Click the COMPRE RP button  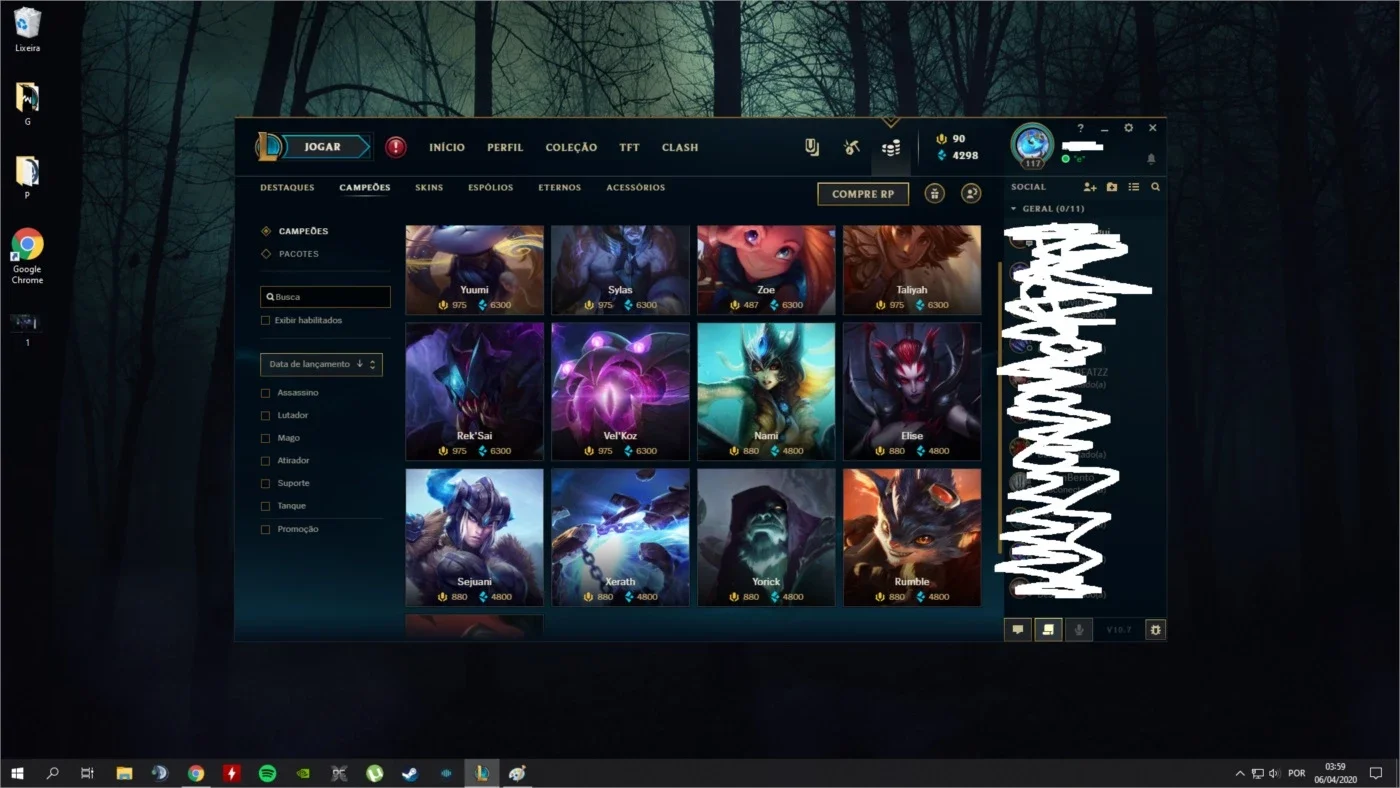click(863, 194)
